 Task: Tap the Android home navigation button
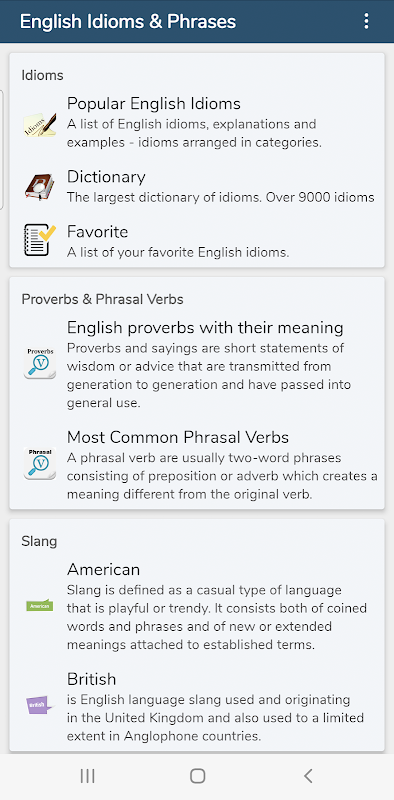[197, 776]
